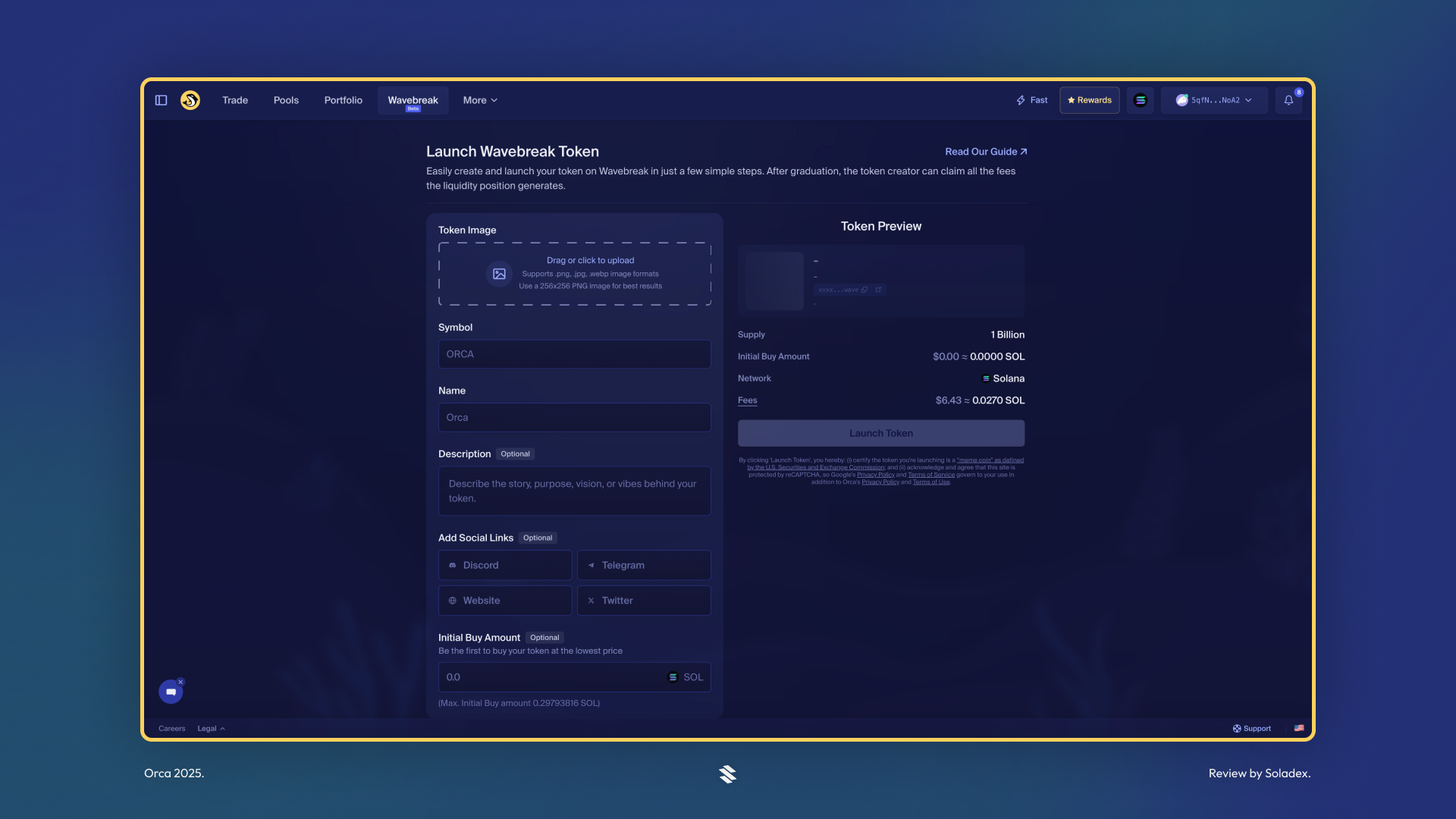Expand the Legal menu
The width and height of the screenshot is (1456, 819).
[211, 729]
